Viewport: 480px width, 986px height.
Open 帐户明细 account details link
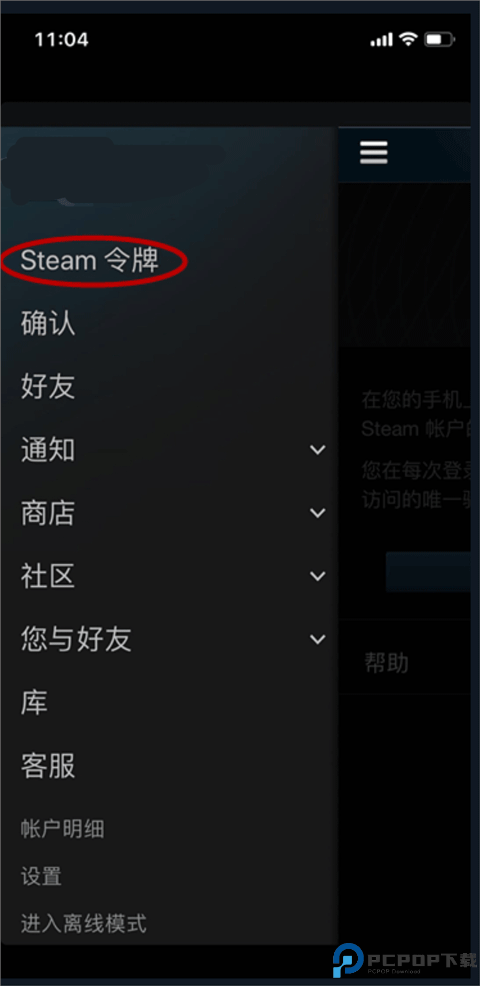pyautogui.click(x=62, y=829)
